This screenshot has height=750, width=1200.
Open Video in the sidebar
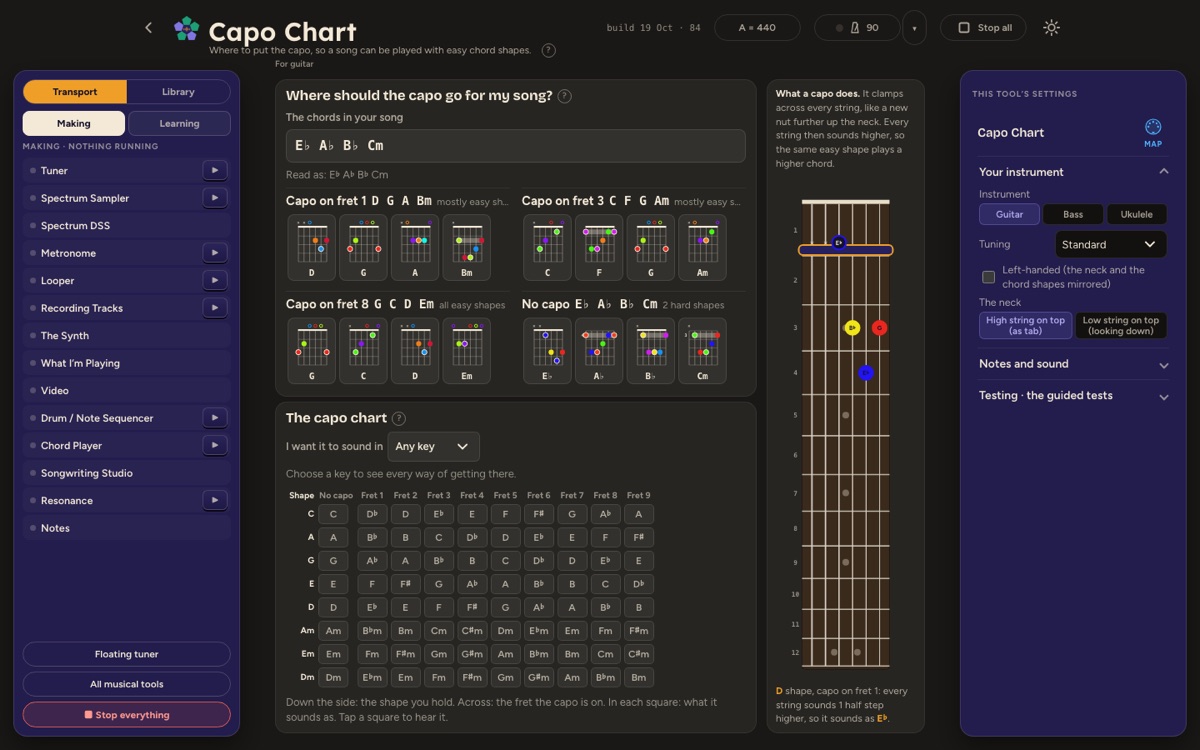(126, 391)
